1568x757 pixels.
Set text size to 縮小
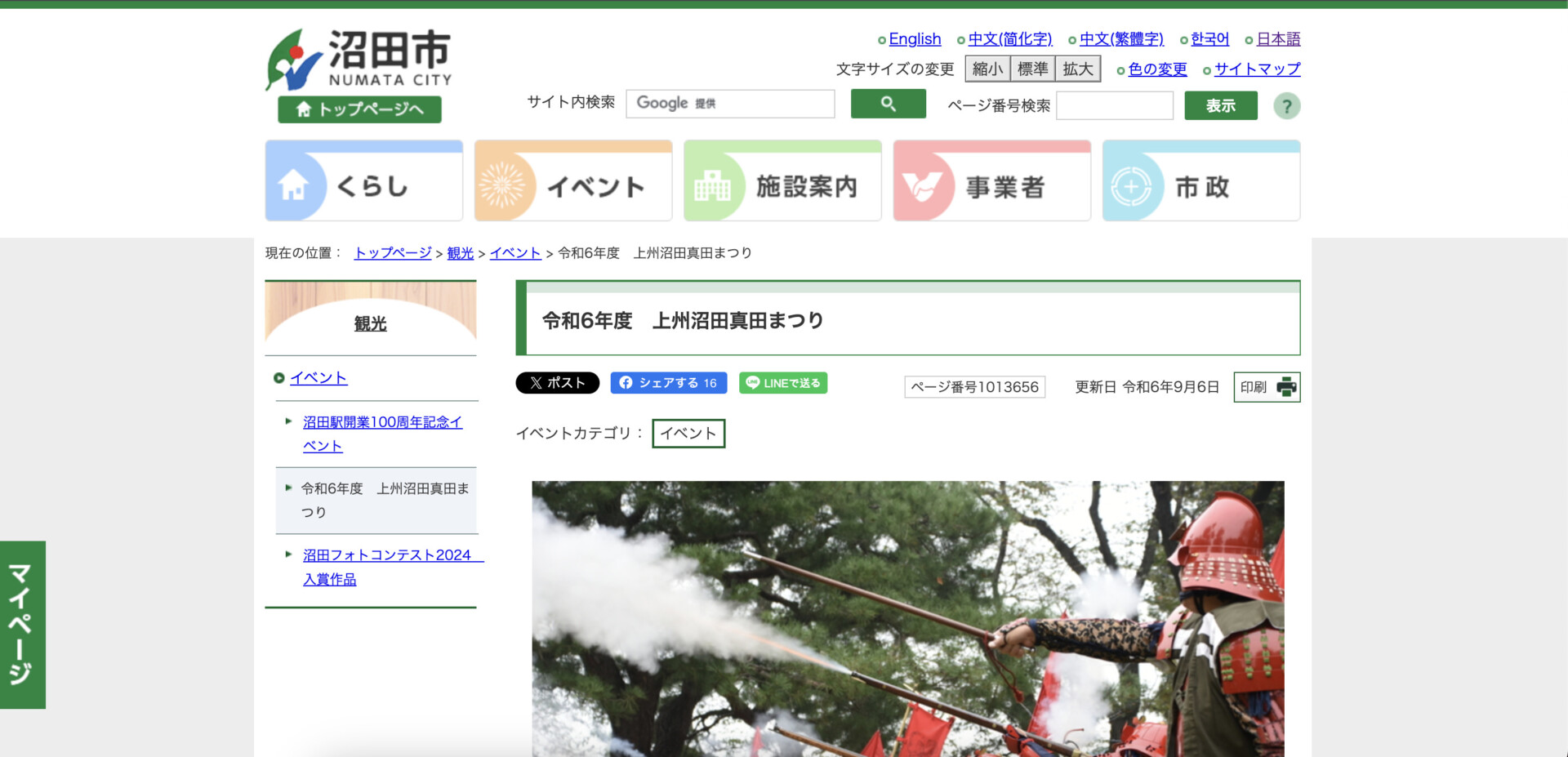point(987,69)
